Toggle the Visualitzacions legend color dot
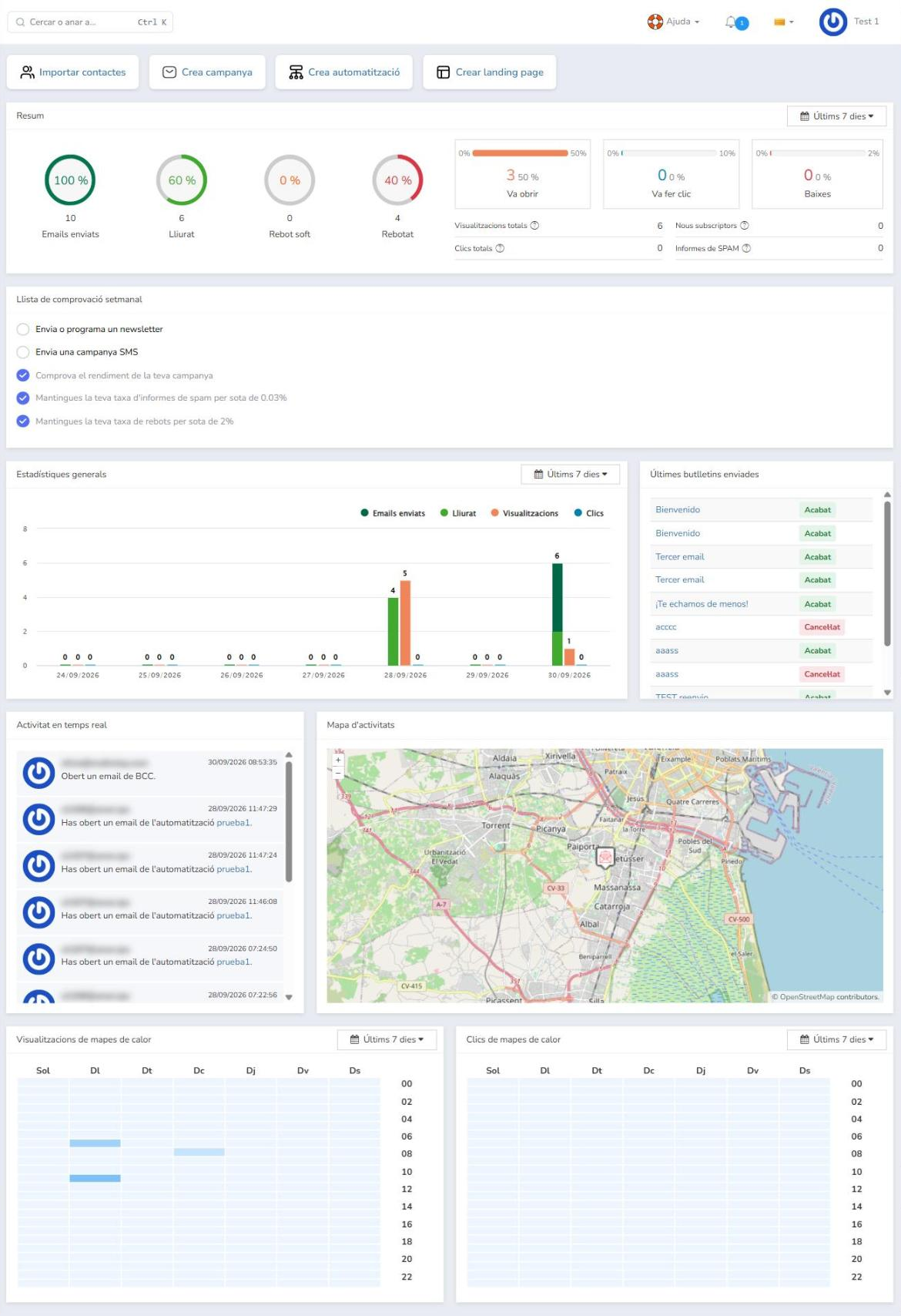 point(495,513)
